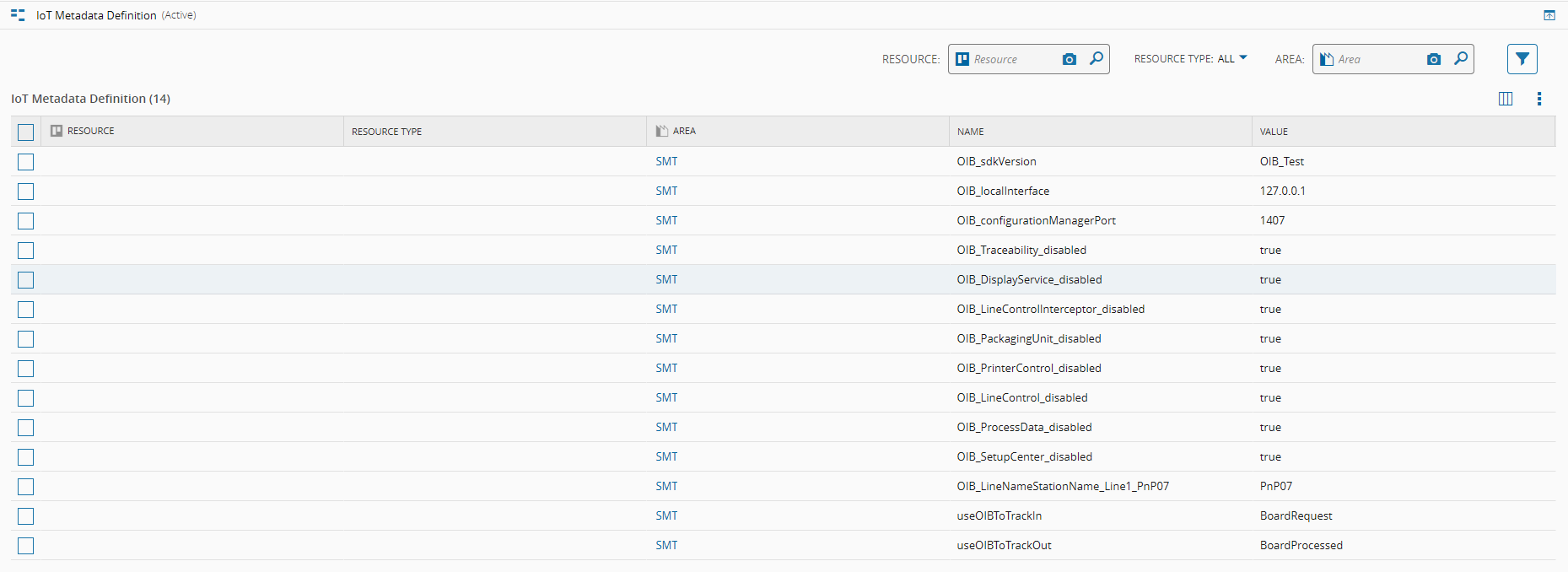Open SMT link in OIB_SetupCenter_disabled row
The image size is (1568, 572).
click(666, 456)
